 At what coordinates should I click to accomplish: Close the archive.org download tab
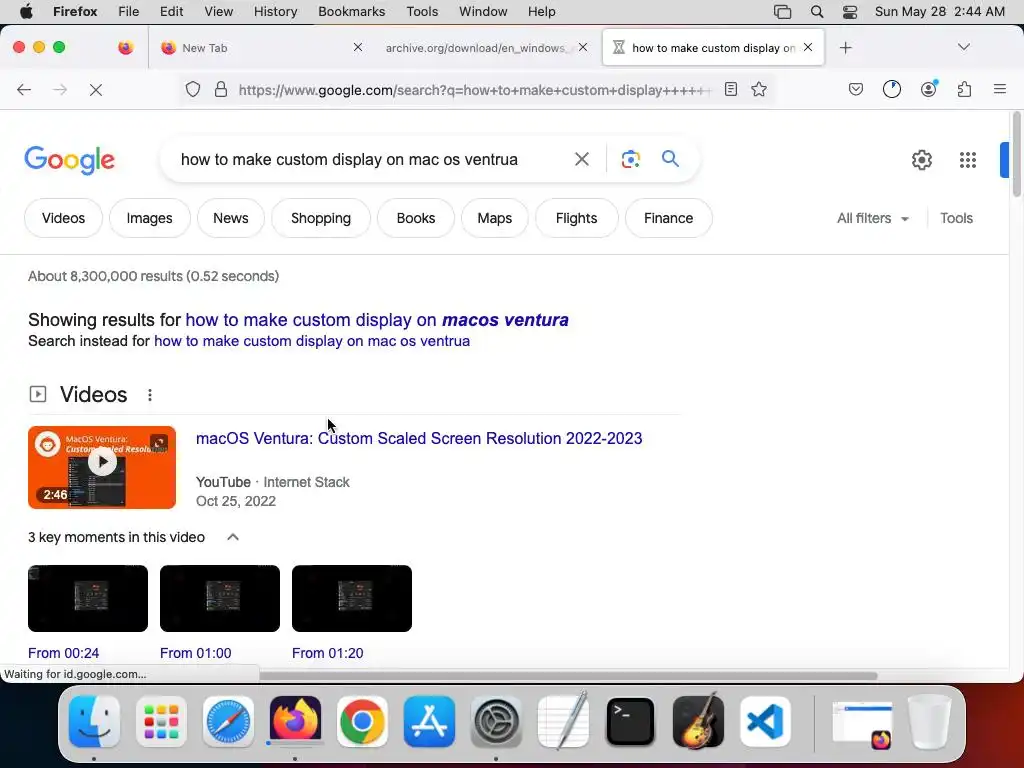coord(583,47)
